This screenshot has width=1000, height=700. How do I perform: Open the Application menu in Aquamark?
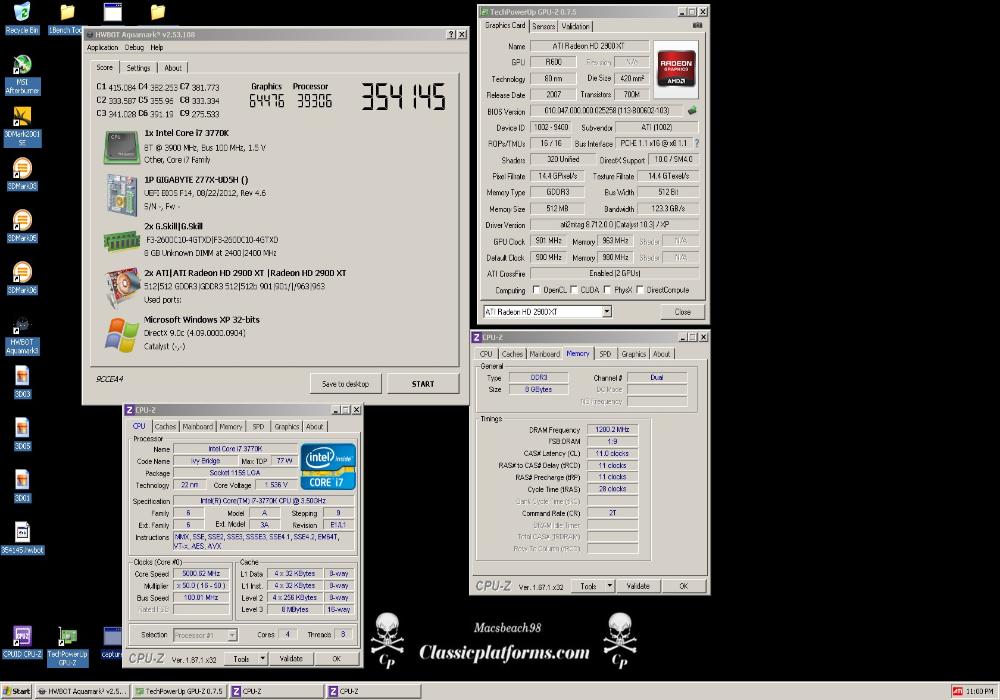[102, 47]
